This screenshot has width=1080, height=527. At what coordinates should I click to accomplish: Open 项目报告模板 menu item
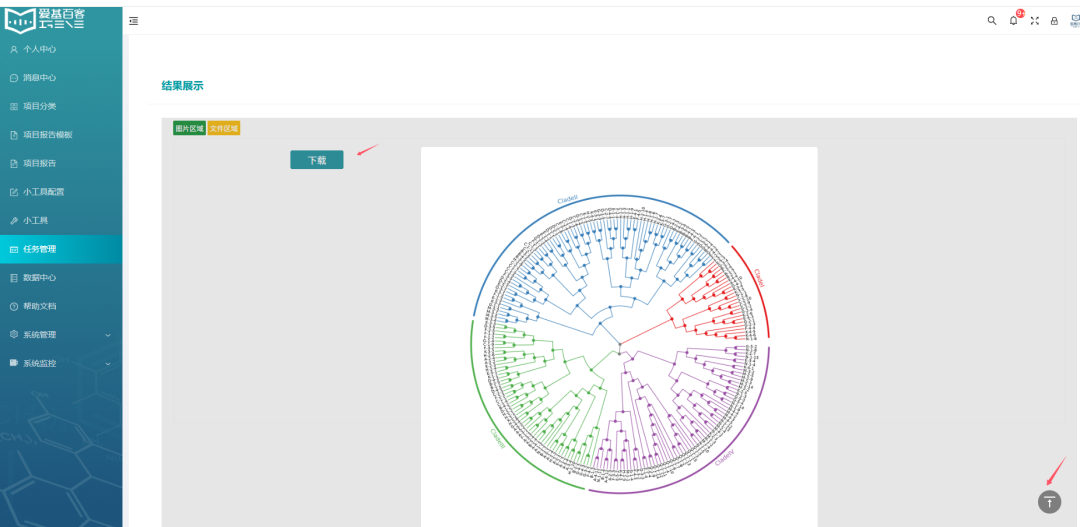tap(61, 135)
